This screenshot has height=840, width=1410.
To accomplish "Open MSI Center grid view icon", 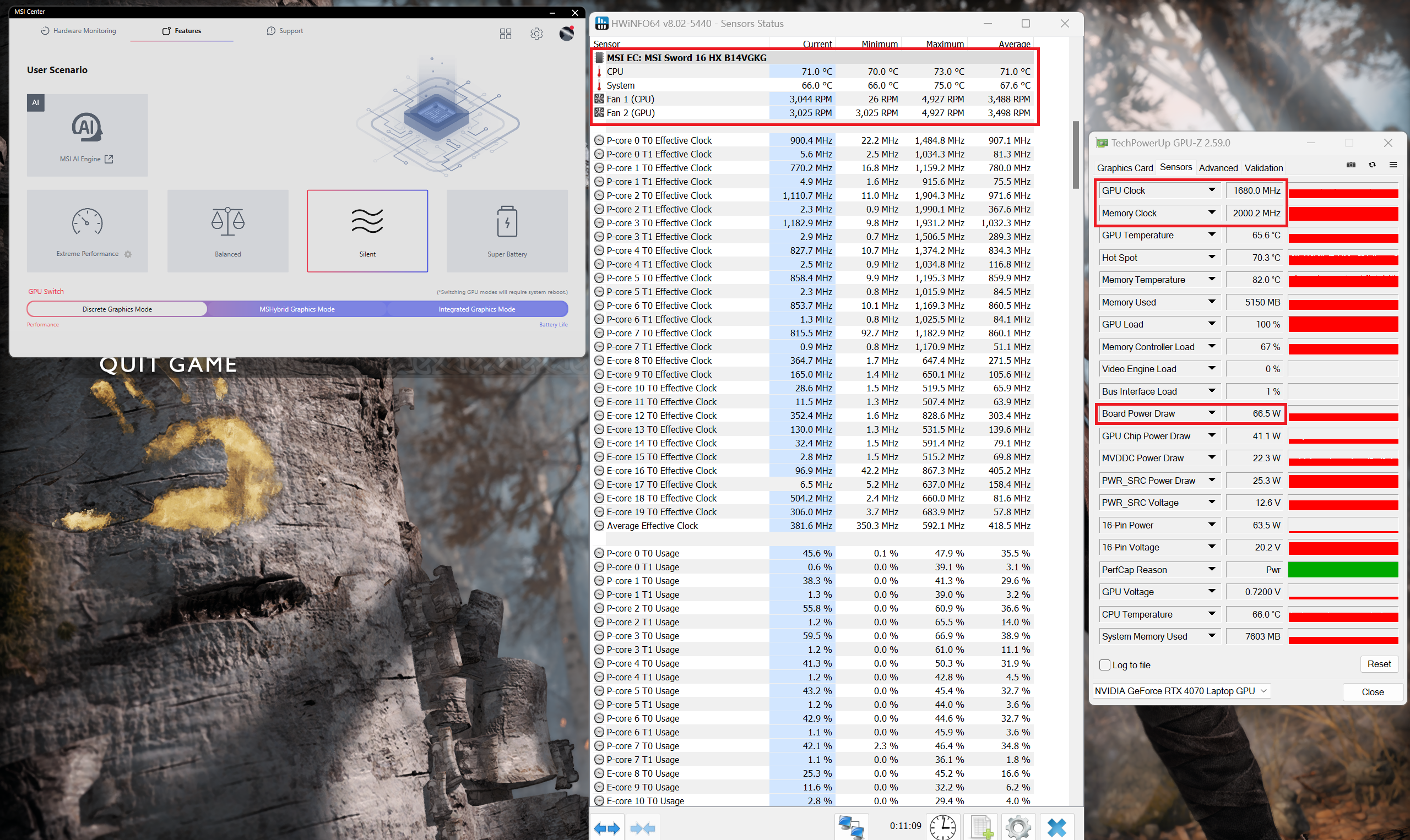I will [506, 34].
